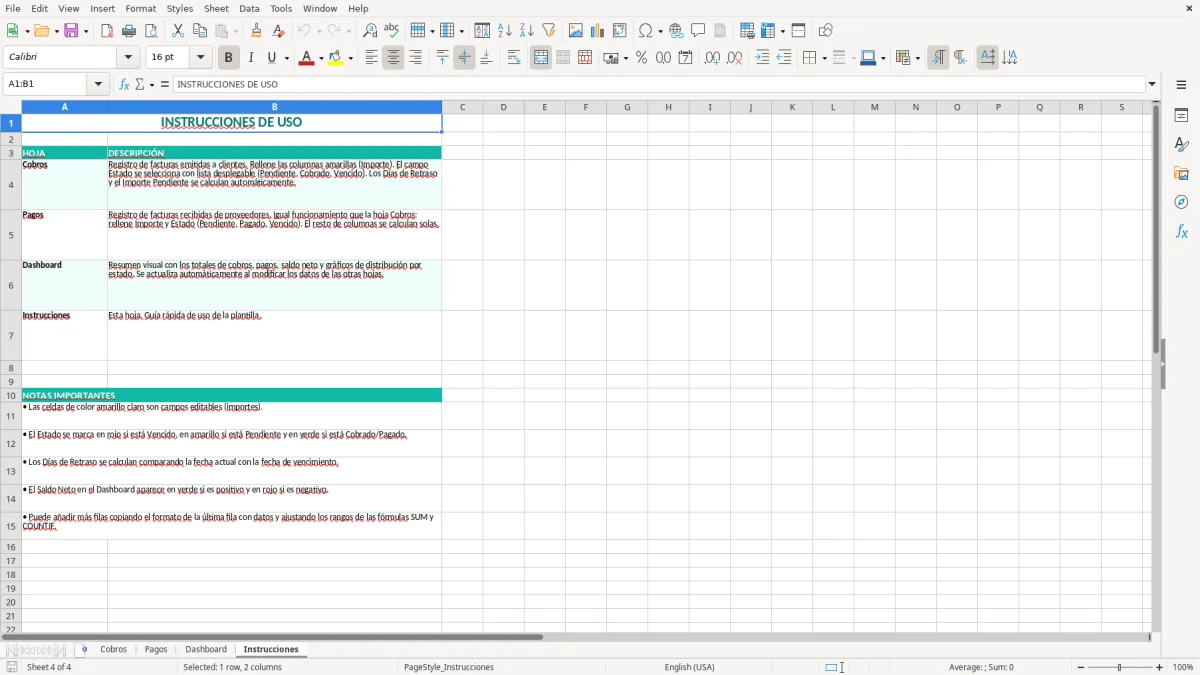Switch to the Dashboard sheet tab
The width and height of the screenshot is (1200, 675).
pos(206,650)
